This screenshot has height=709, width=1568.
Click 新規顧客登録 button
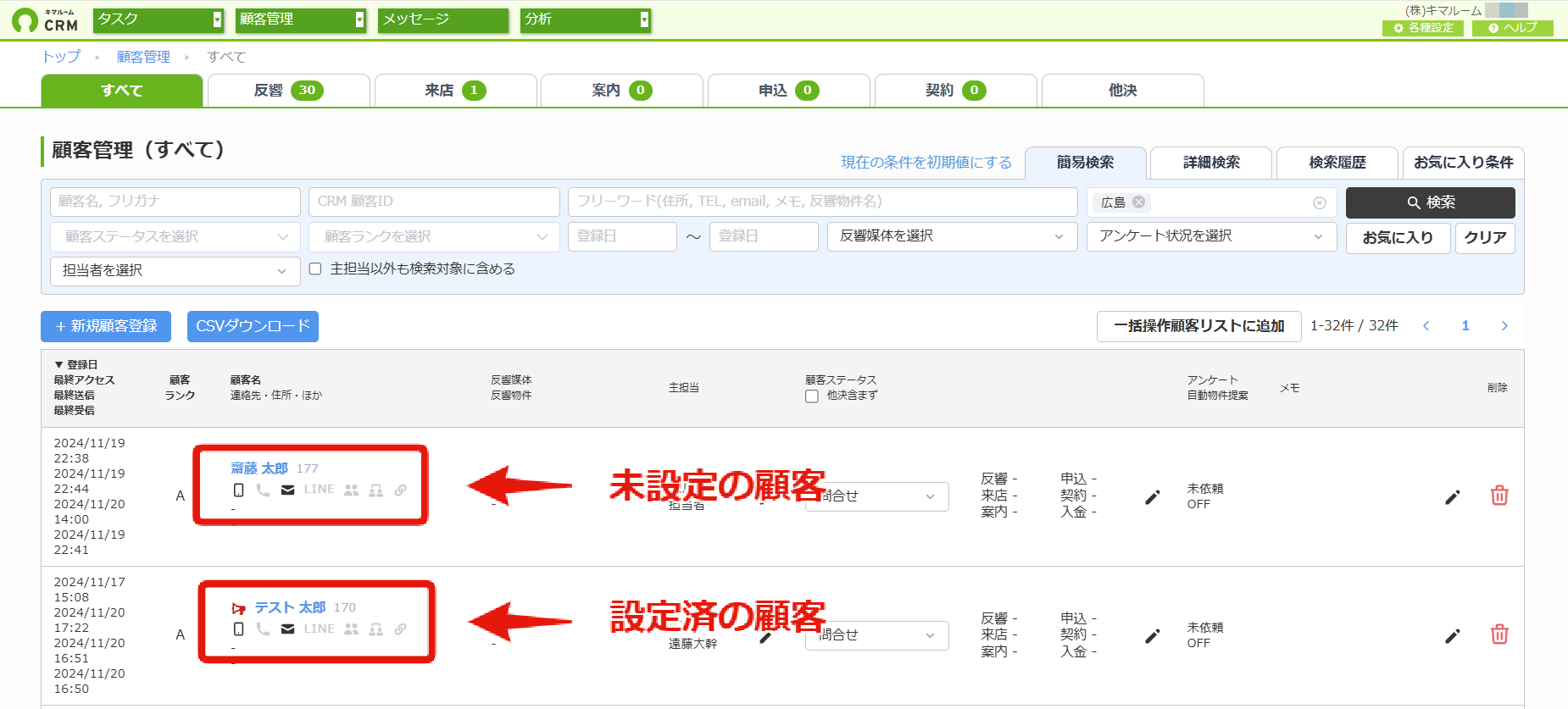point(106,326)
